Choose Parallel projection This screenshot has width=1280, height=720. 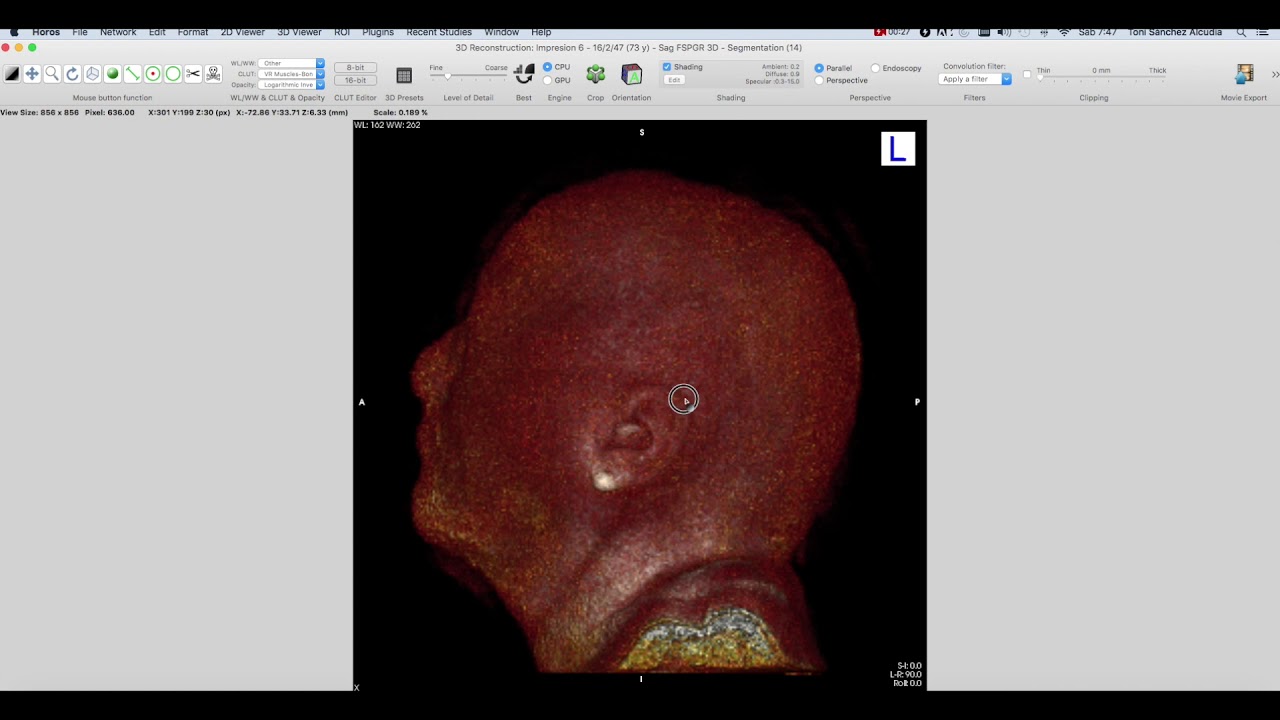tap(819, 68)
